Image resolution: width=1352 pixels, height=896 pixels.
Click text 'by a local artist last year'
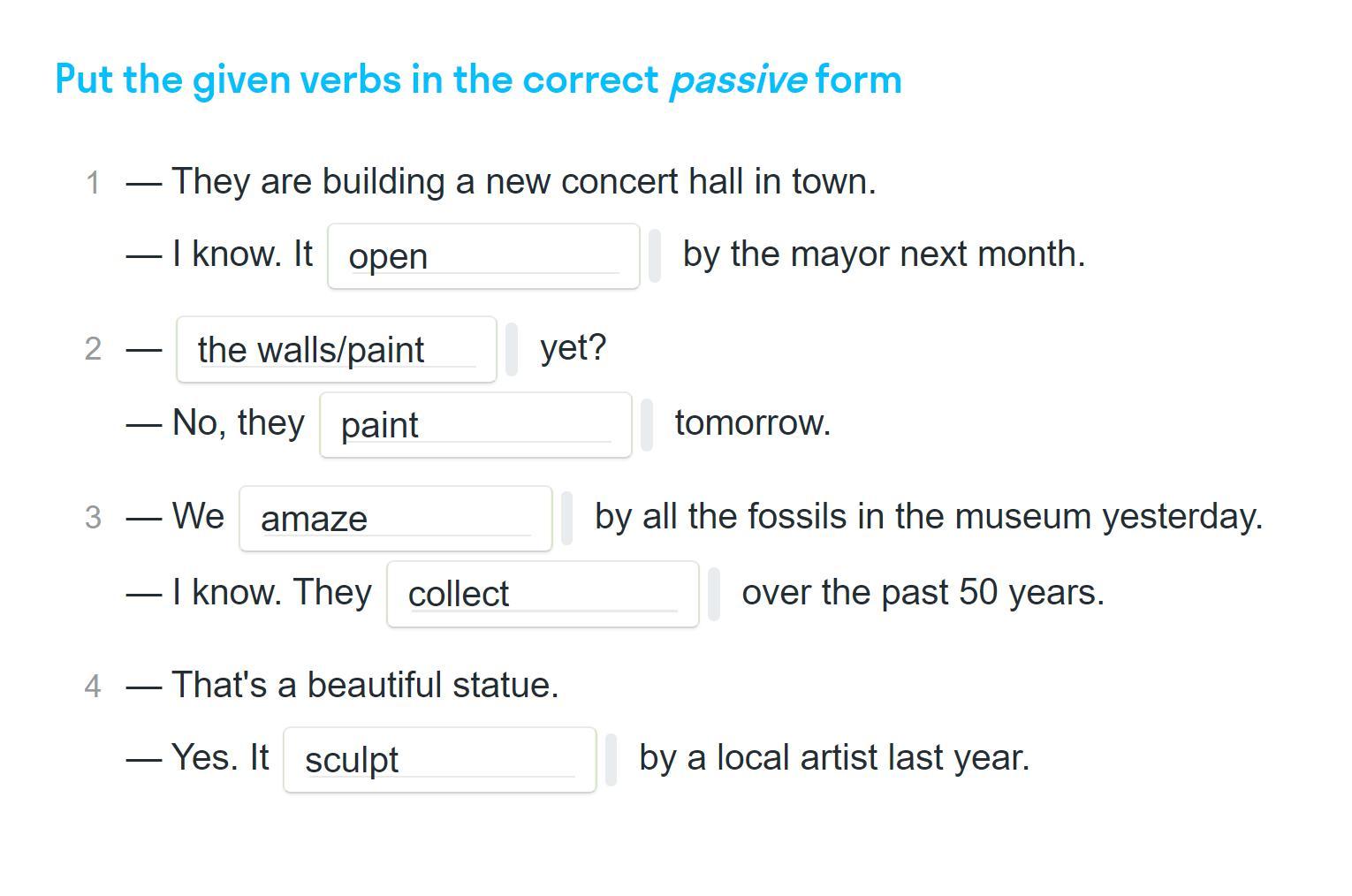(834, 758)
